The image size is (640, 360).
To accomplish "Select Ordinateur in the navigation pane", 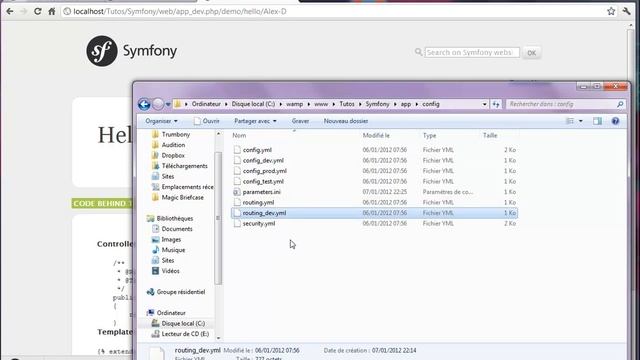I will [x=166, y=313].
